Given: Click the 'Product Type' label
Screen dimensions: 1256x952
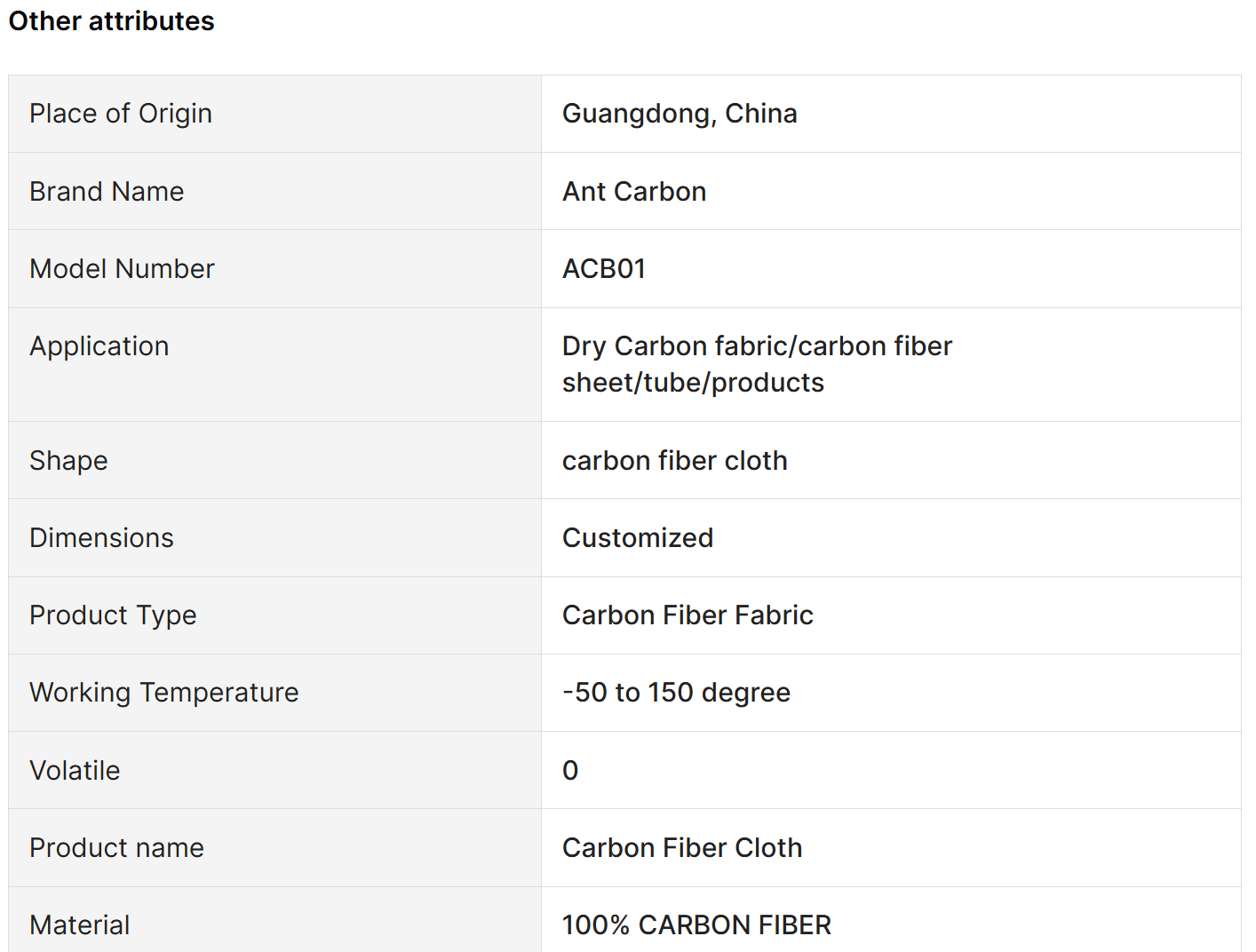Looking at the screenshot, I should pyautogui.click(x=113, y=615).
